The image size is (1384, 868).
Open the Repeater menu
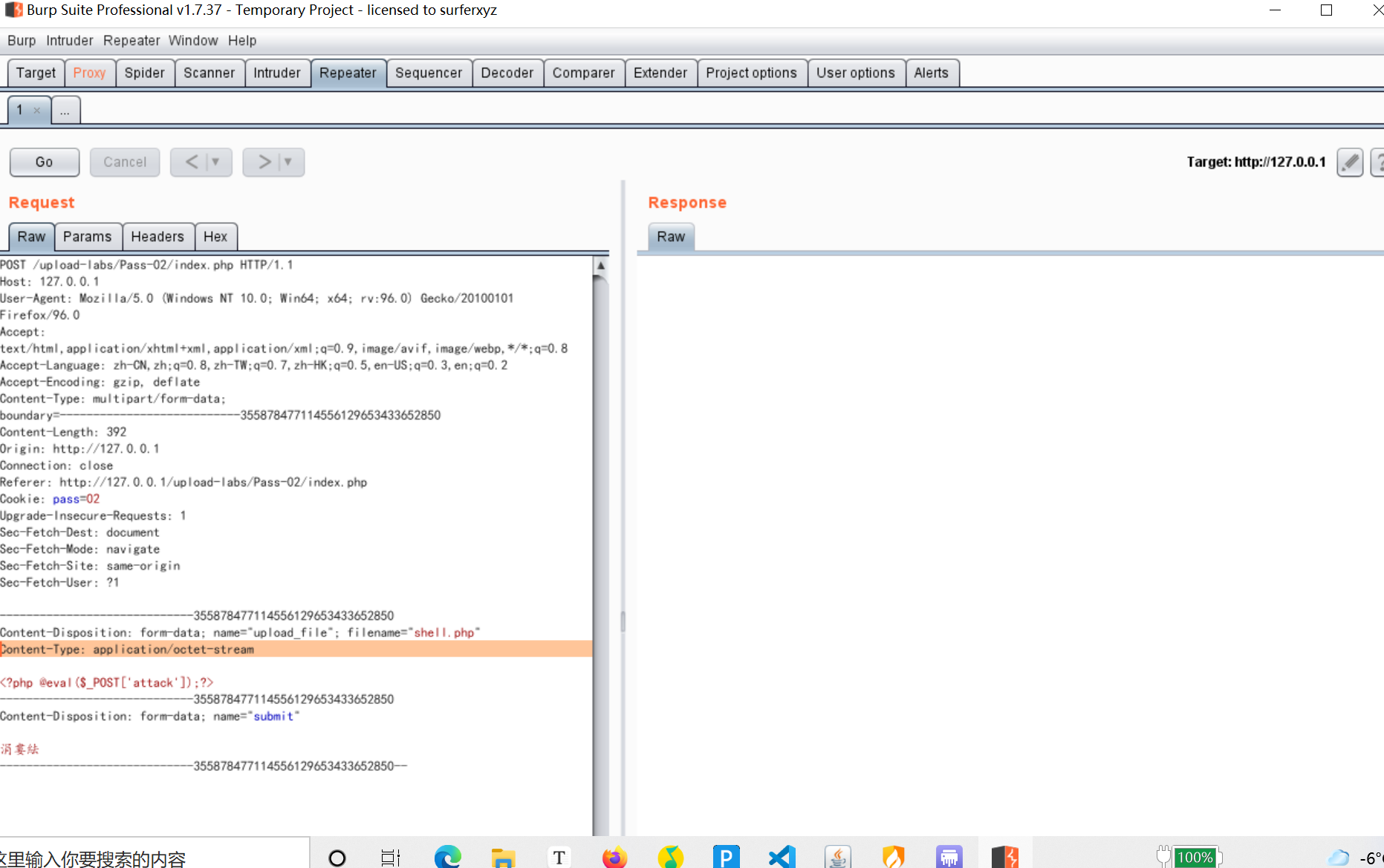(131, 41)
